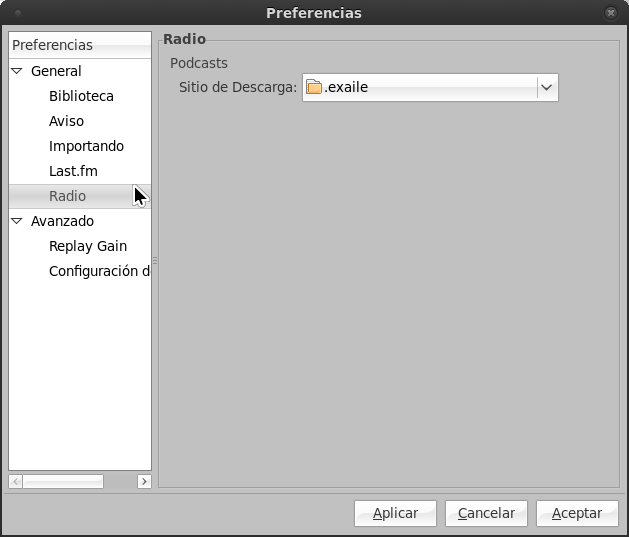The height and width of the screenshot is (537, 629).
Task: Collapse the General tree section
Action: click(x=17, y=71)
